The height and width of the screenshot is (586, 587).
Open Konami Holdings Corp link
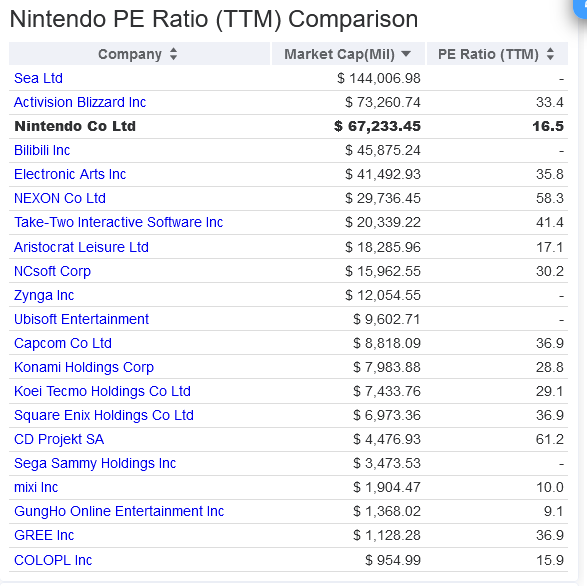[84, 367]
